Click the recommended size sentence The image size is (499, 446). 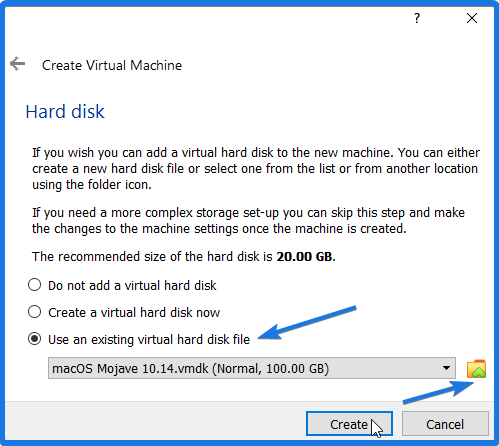point(184,257)
